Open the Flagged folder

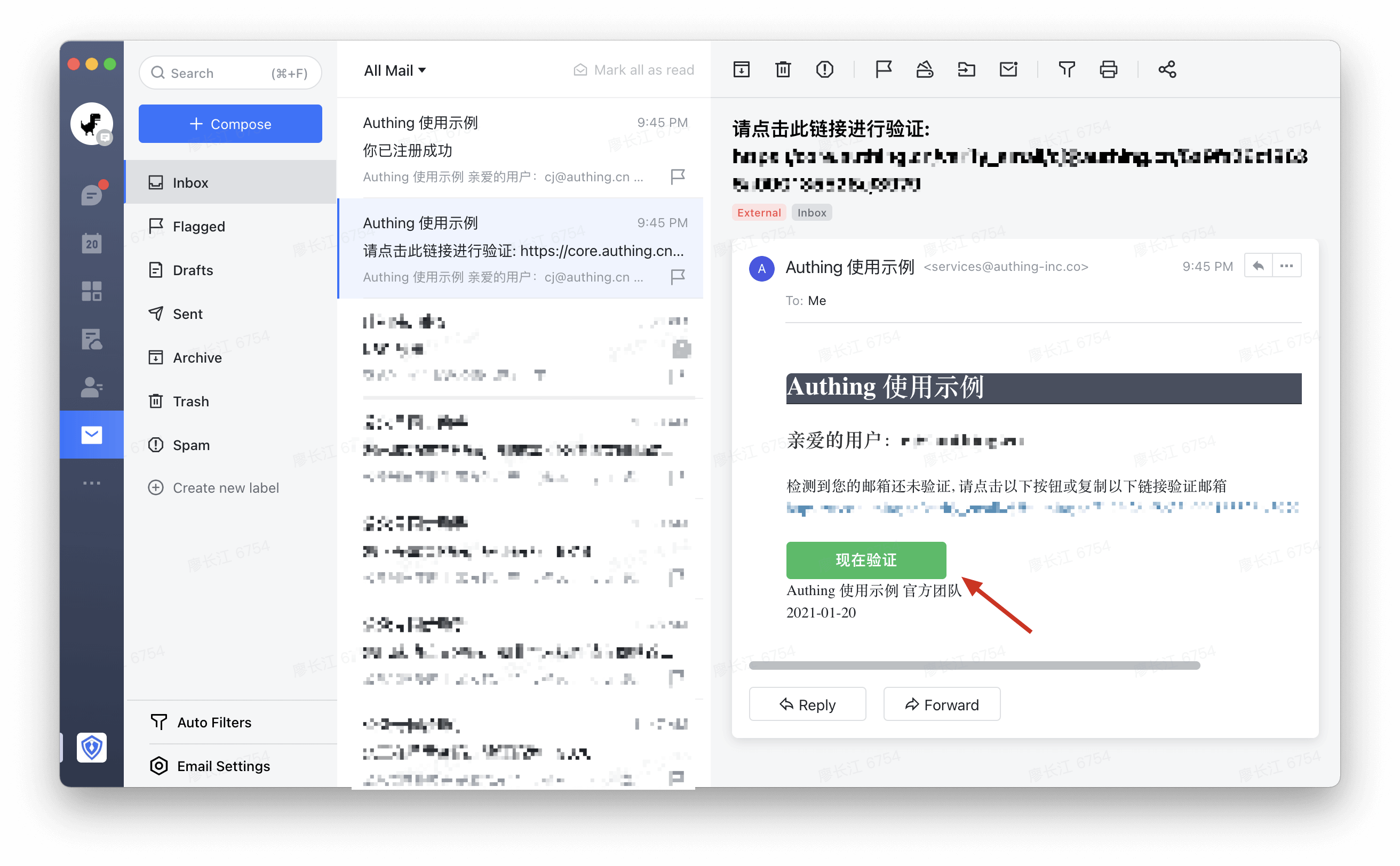[230, 226]
